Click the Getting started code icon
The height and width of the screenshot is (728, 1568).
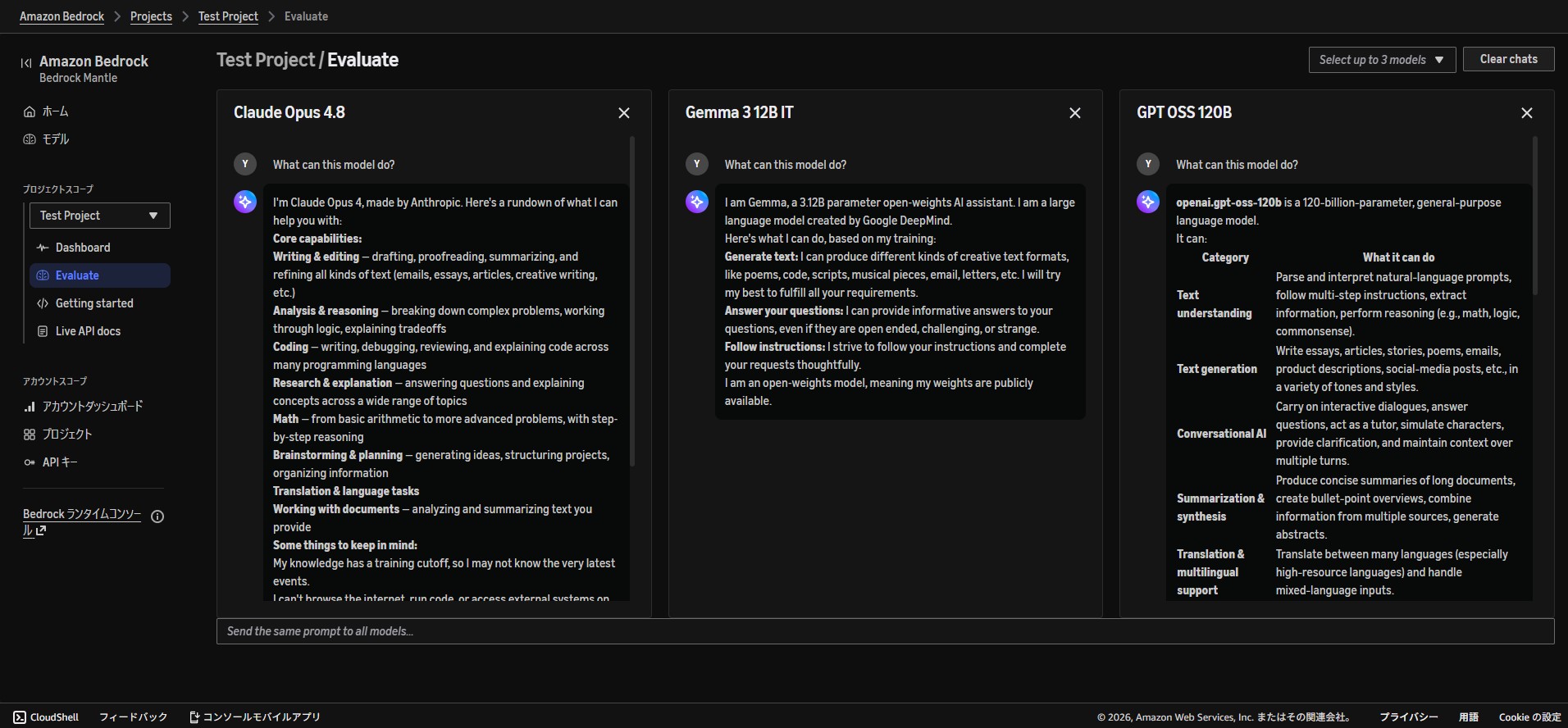click(x=43, y=303)
